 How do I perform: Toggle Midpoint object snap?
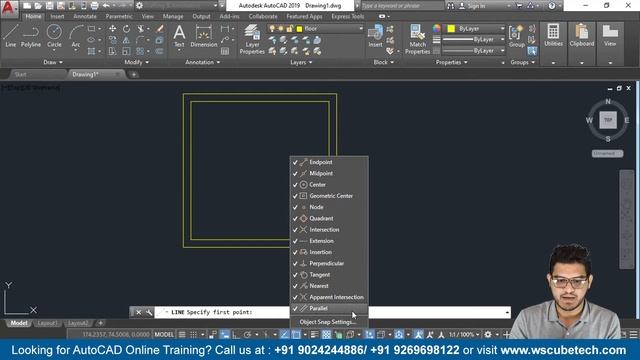coord(329,173)
